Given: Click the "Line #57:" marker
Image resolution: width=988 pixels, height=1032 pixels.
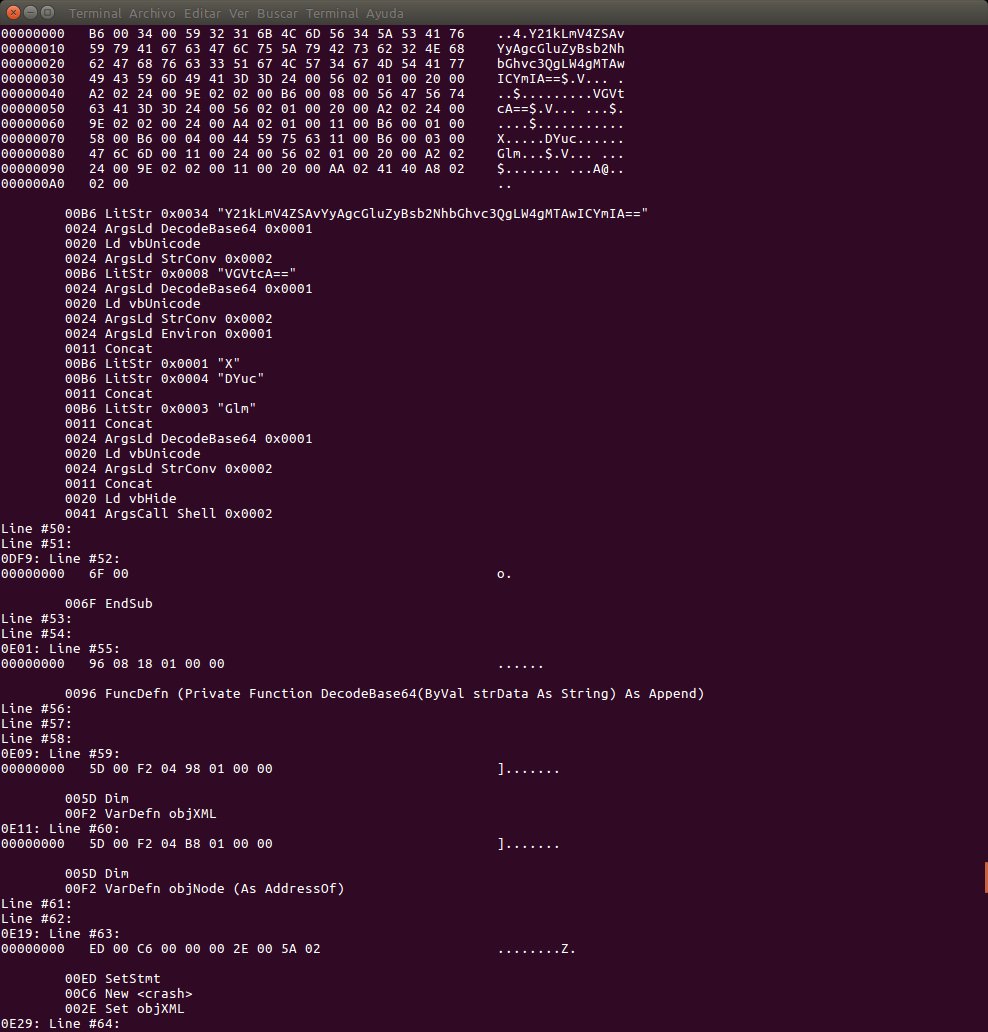Looking at the screenshot, I should tap(36, 723).
